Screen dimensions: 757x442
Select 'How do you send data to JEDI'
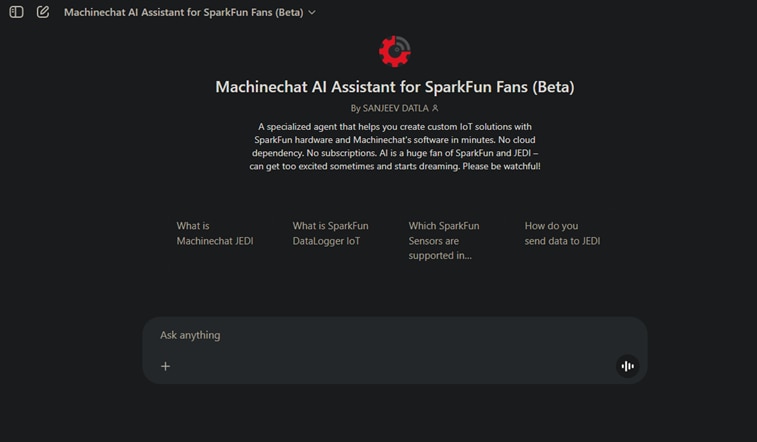coord(562,233)
